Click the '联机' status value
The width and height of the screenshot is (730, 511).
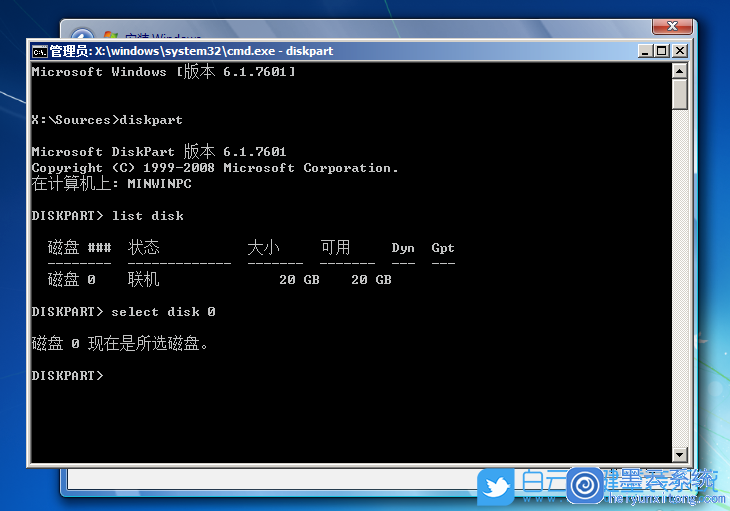[x=144, y=279]
